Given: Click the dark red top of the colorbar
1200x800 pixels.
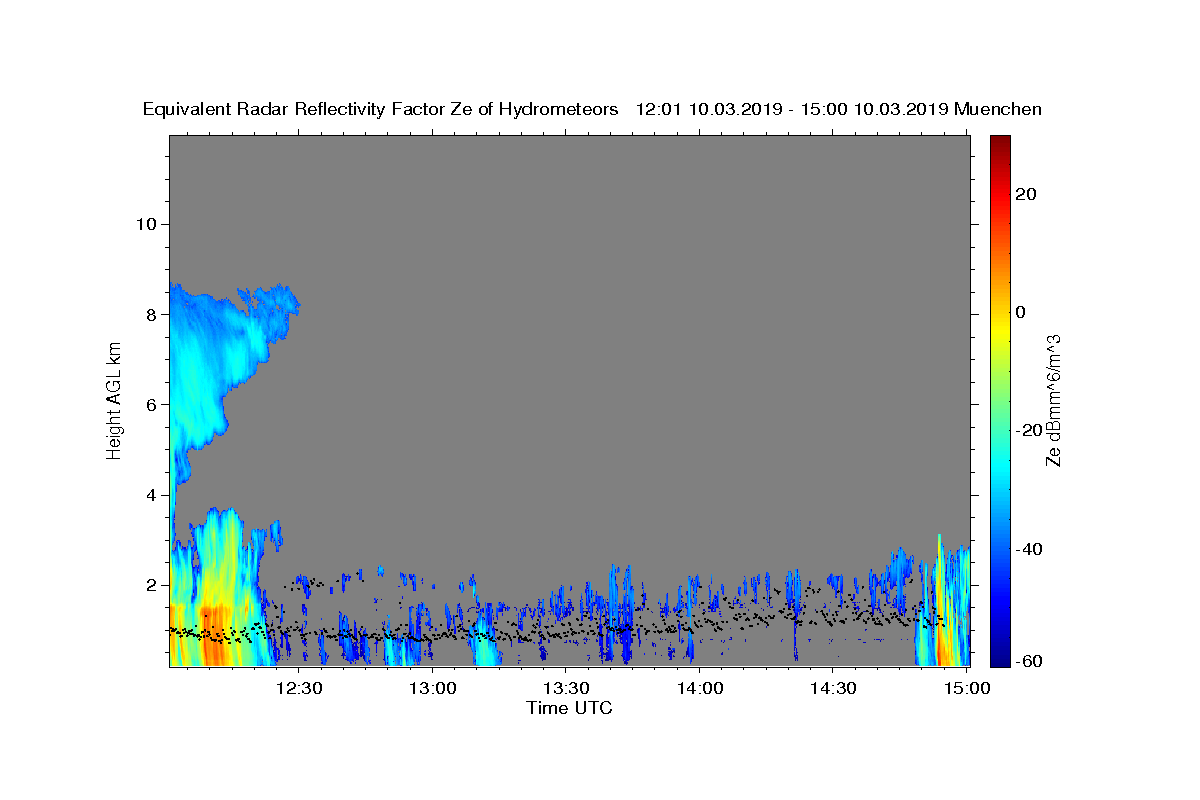Looking at the screenshot, I should coord(1000,143).
